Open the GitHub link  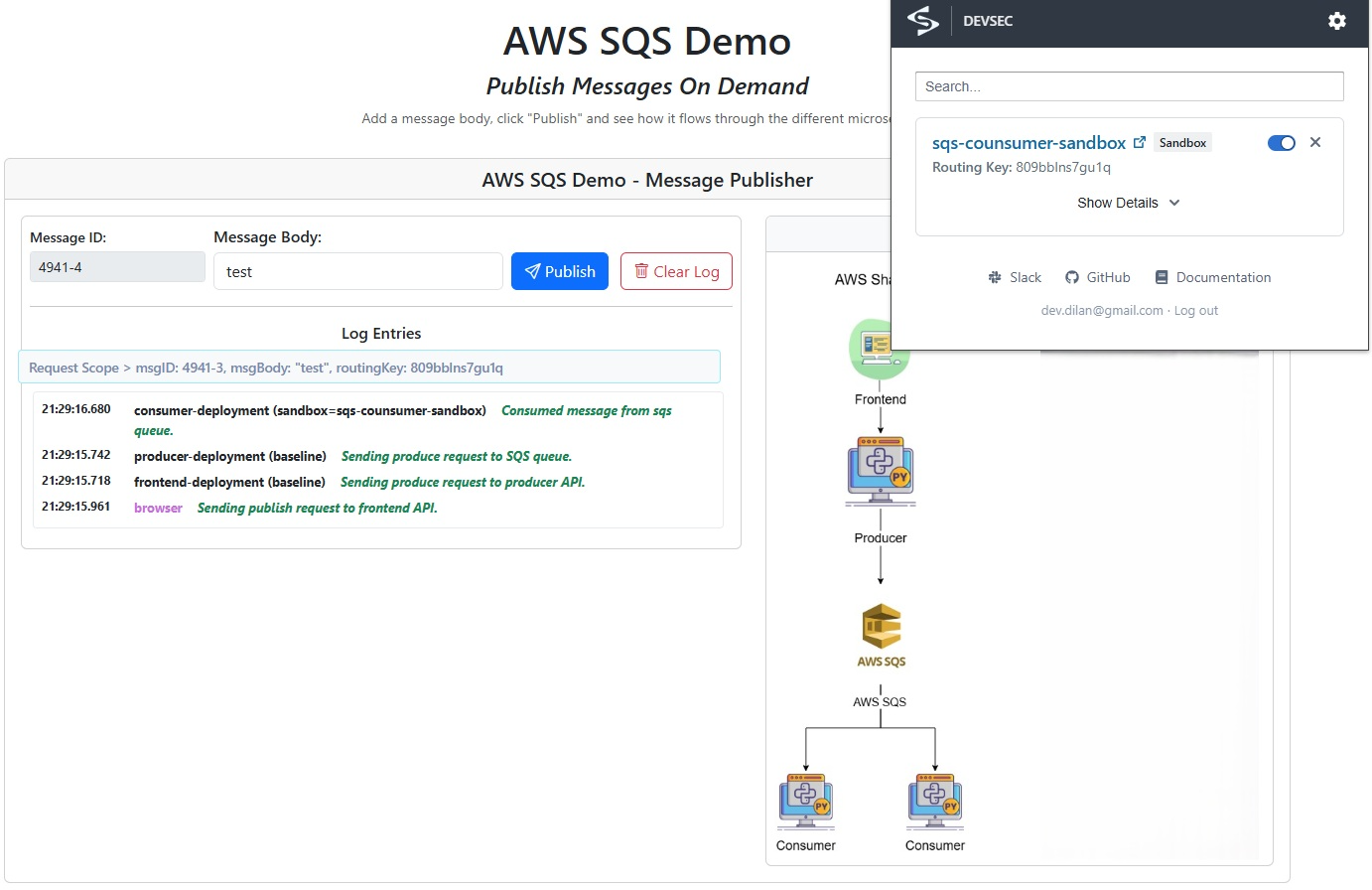1098,277
